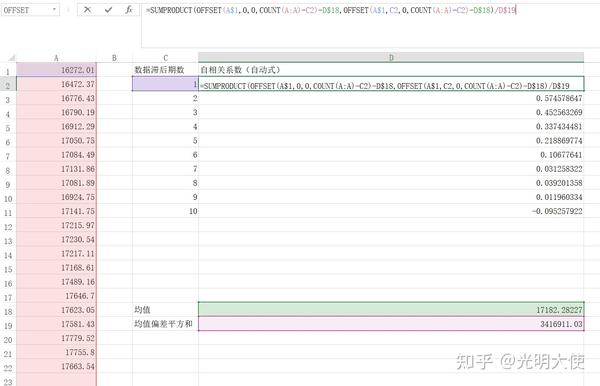Click cell with value 16776.43
This screenshot has height=386, width=600.
point(57,98)
